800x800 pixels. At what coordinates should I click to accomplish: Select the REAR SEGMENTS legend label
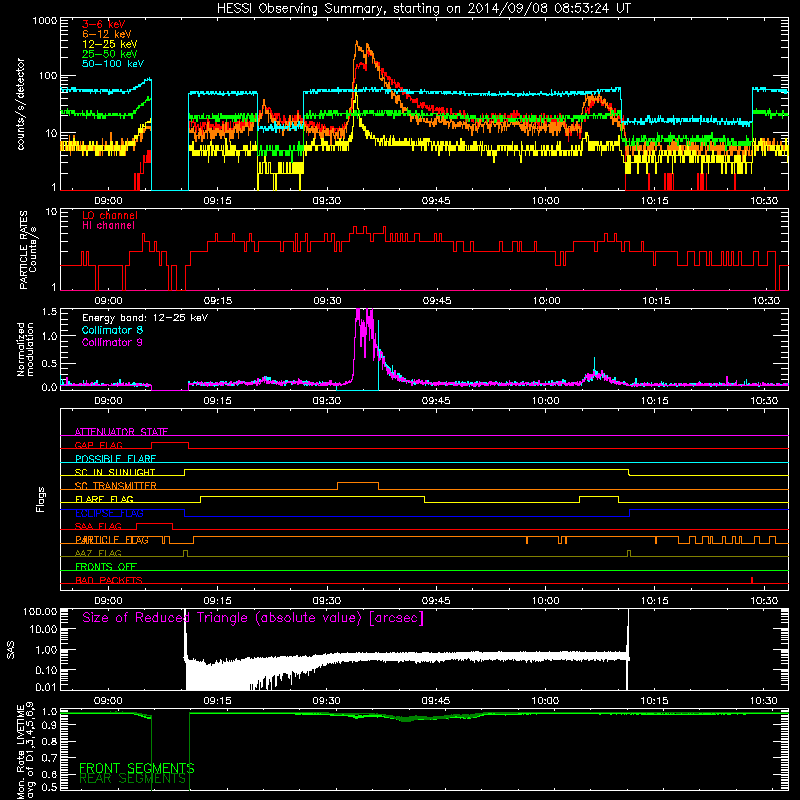133,779
